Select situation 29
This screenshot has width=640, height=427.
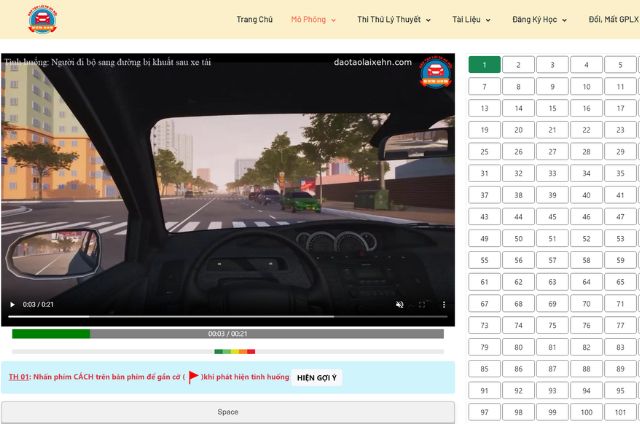(620, 151)
